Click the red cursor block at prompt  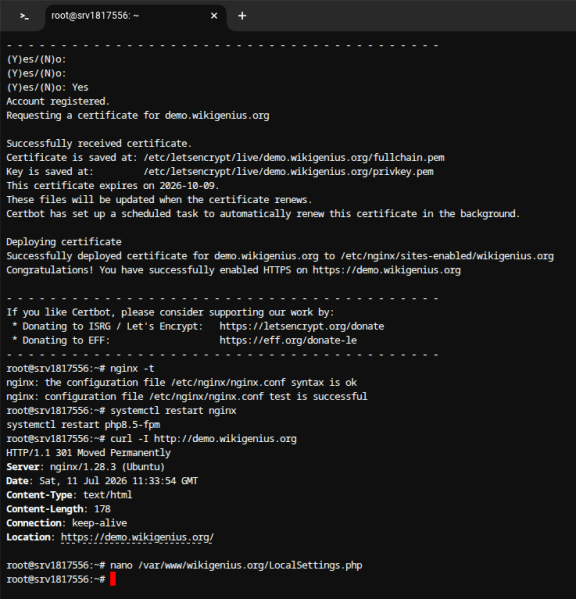[113, 579]
